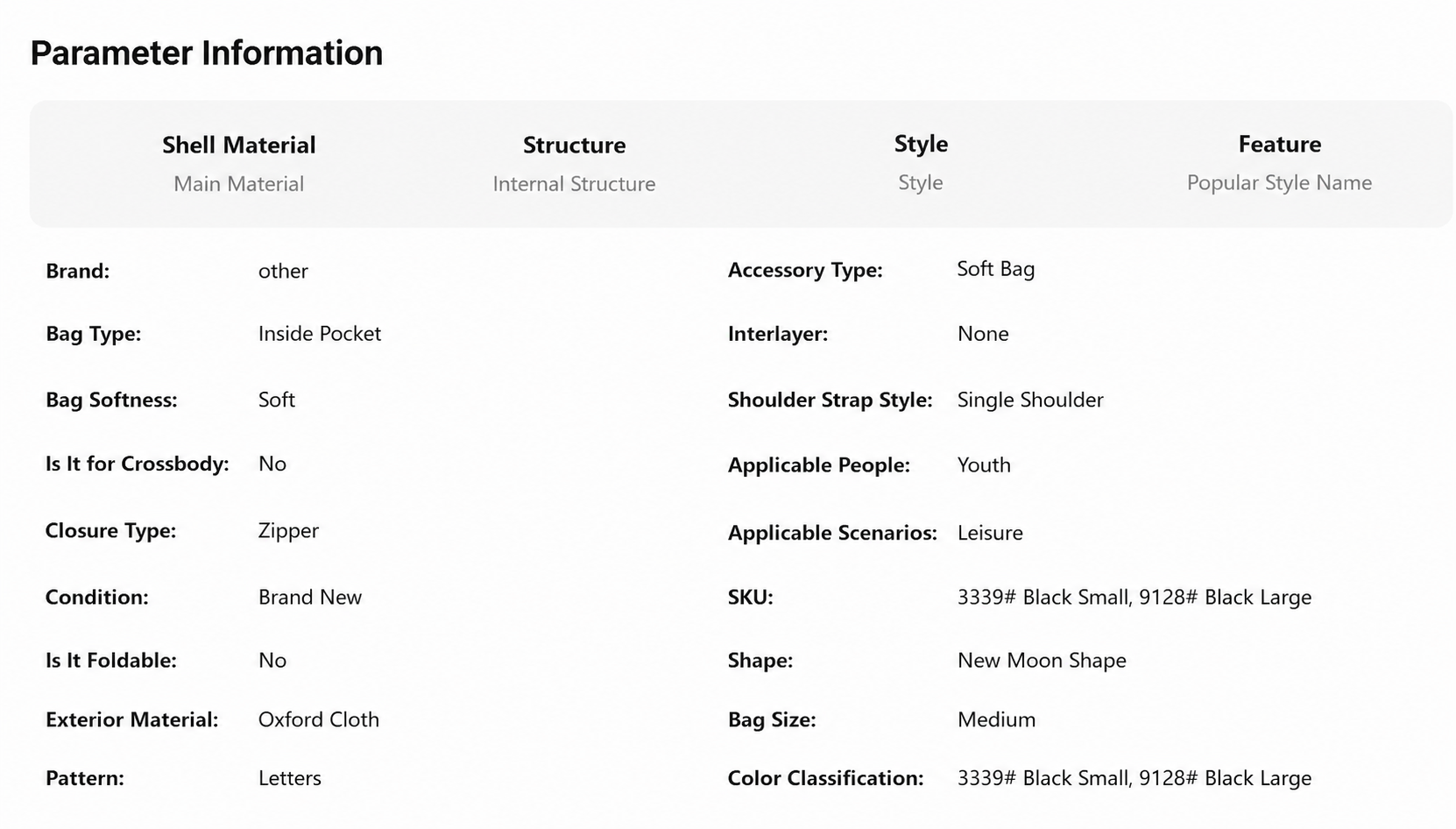
Task: Click the Color Classification value text
Action: click(x=1134, y=778)
